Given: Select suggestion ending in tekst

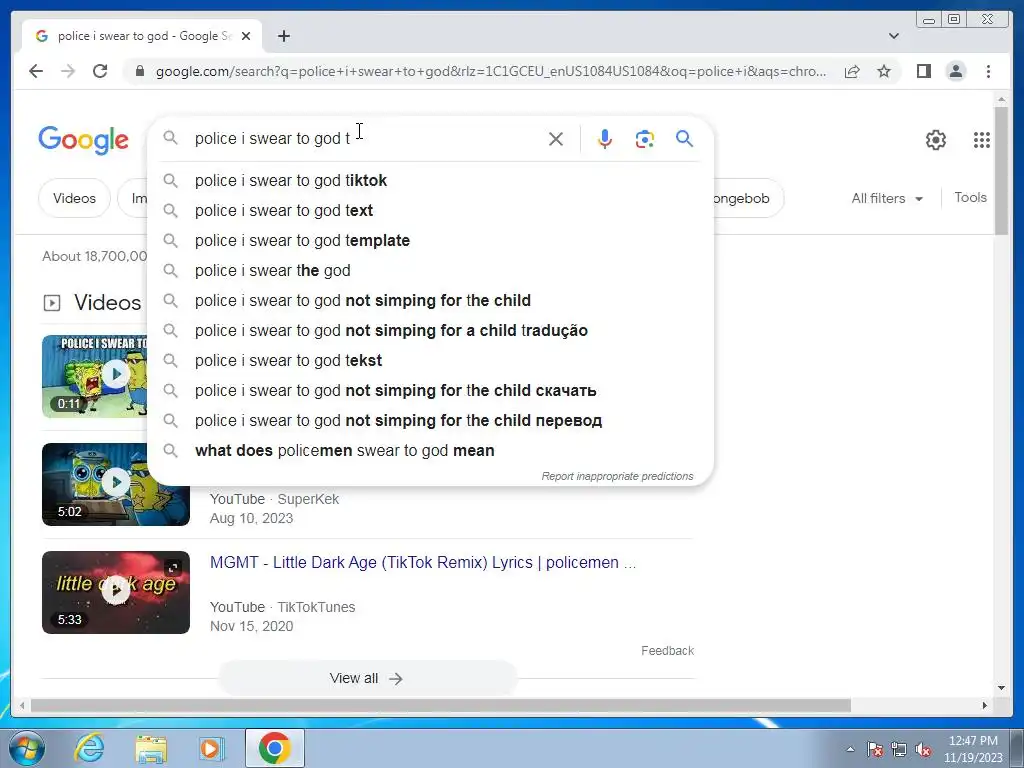Looking at the screenshot, I should pos(431,360).
